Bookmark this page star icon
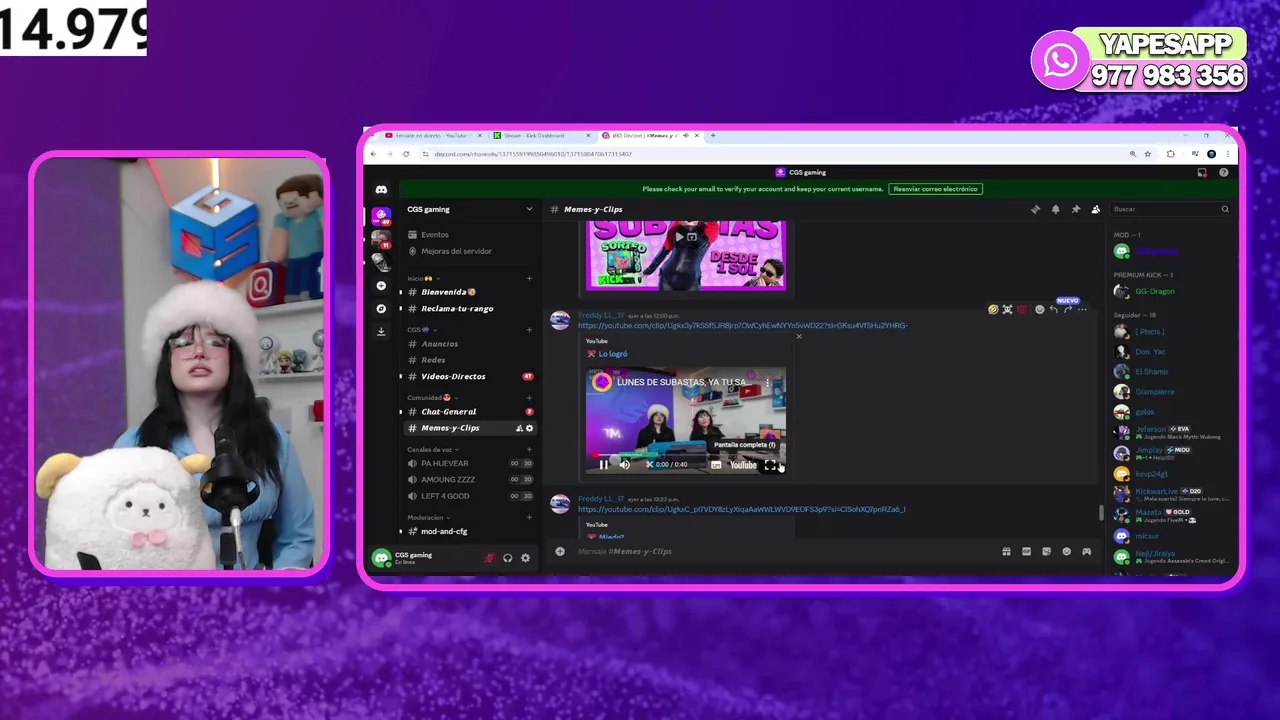 coord(1147,154)
